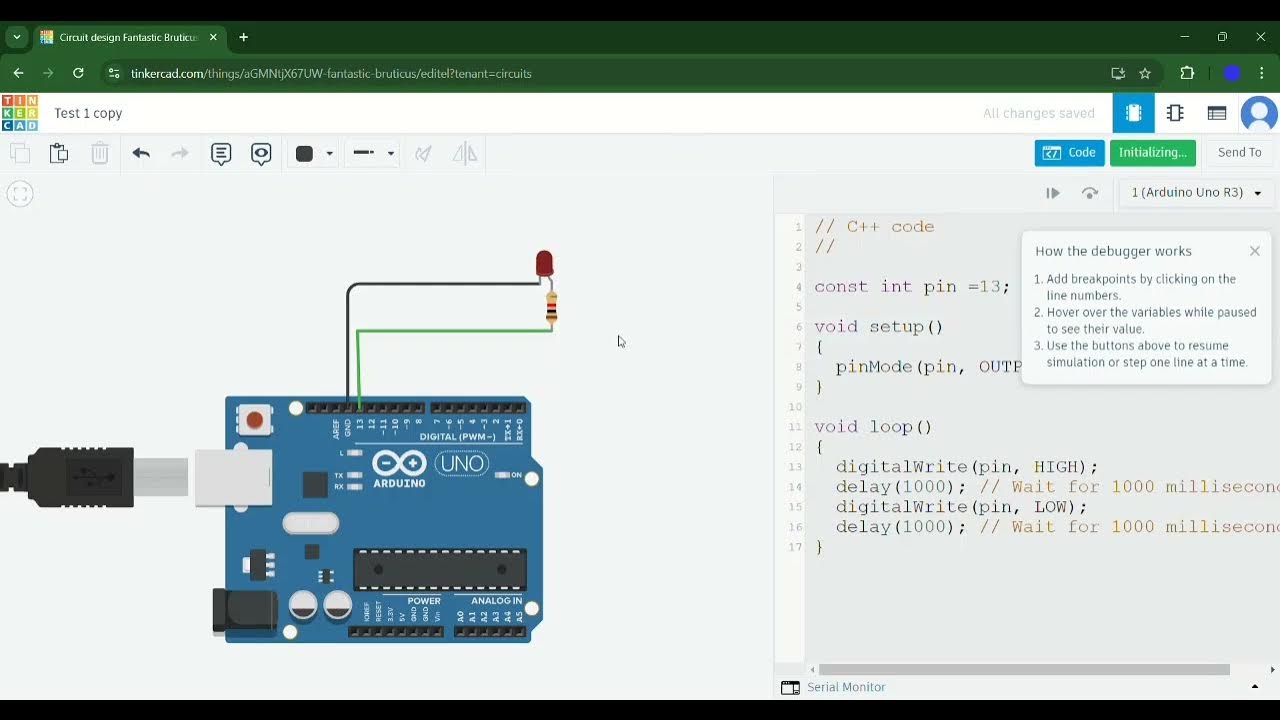1280x720 pixels.
Task: Select the resistor component
Action: coord(551,309)
